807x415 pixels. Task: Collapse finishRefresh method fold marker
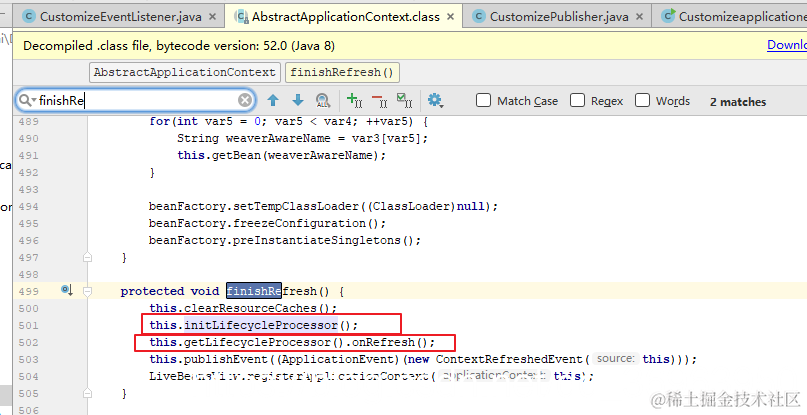coord(87,291)
